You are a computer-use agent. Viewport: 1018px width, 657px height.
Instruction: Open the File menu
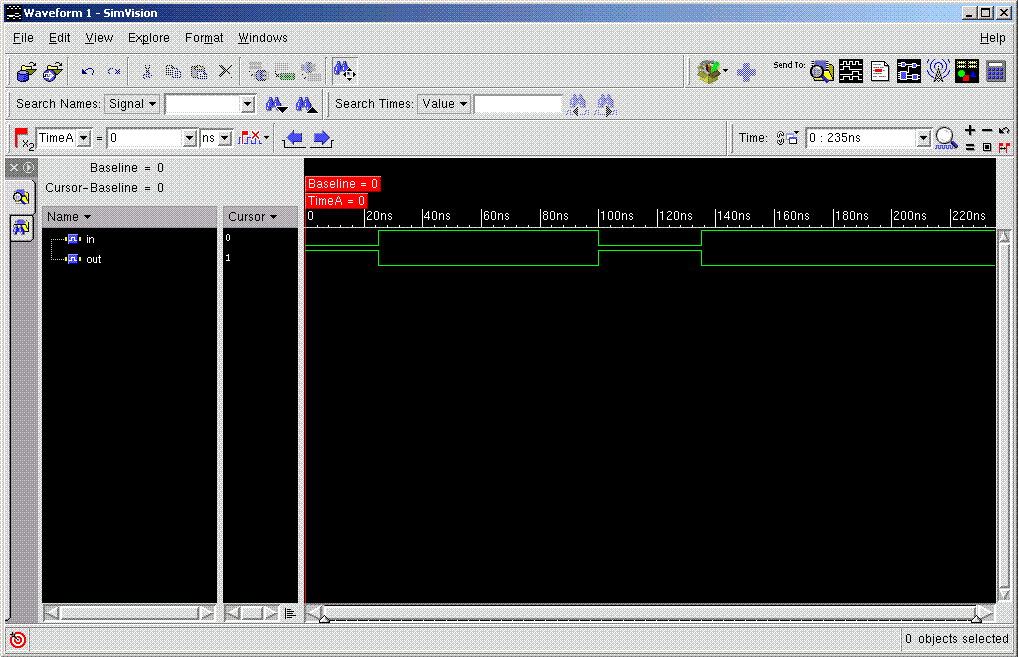pos(23,38)
